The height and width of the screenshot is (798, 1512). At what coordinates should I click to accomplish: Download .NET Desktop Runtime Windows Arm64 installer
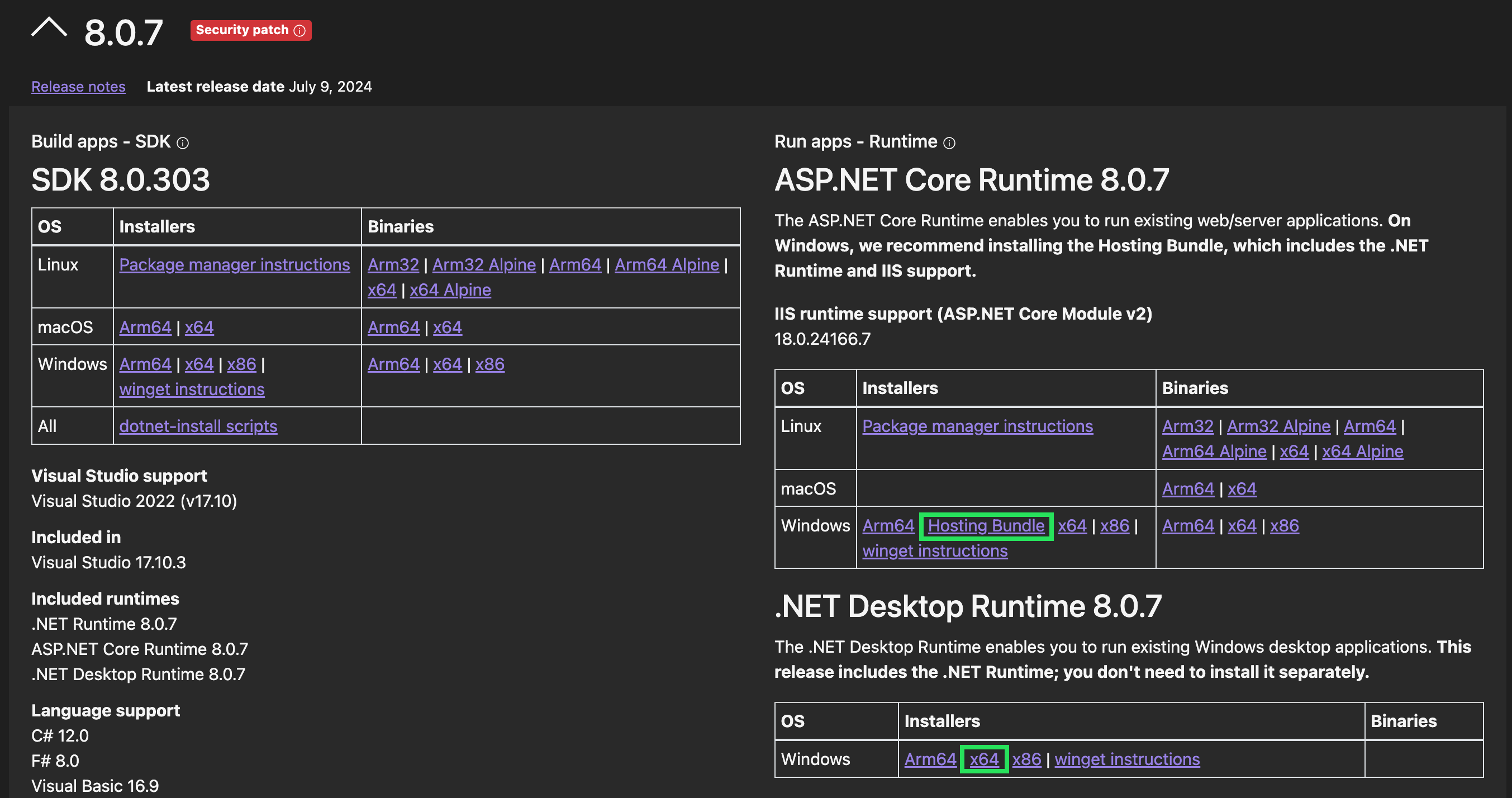(x=930, y=759)
